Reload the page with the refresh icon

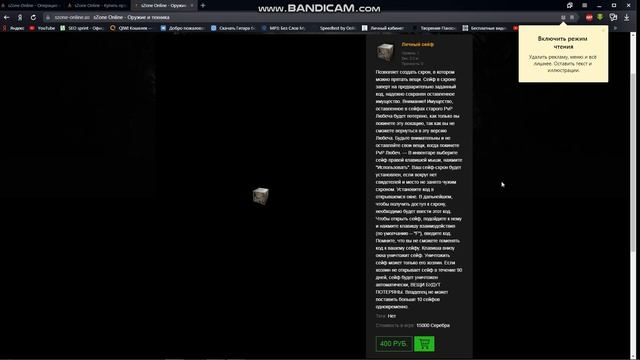coord(33,17)
